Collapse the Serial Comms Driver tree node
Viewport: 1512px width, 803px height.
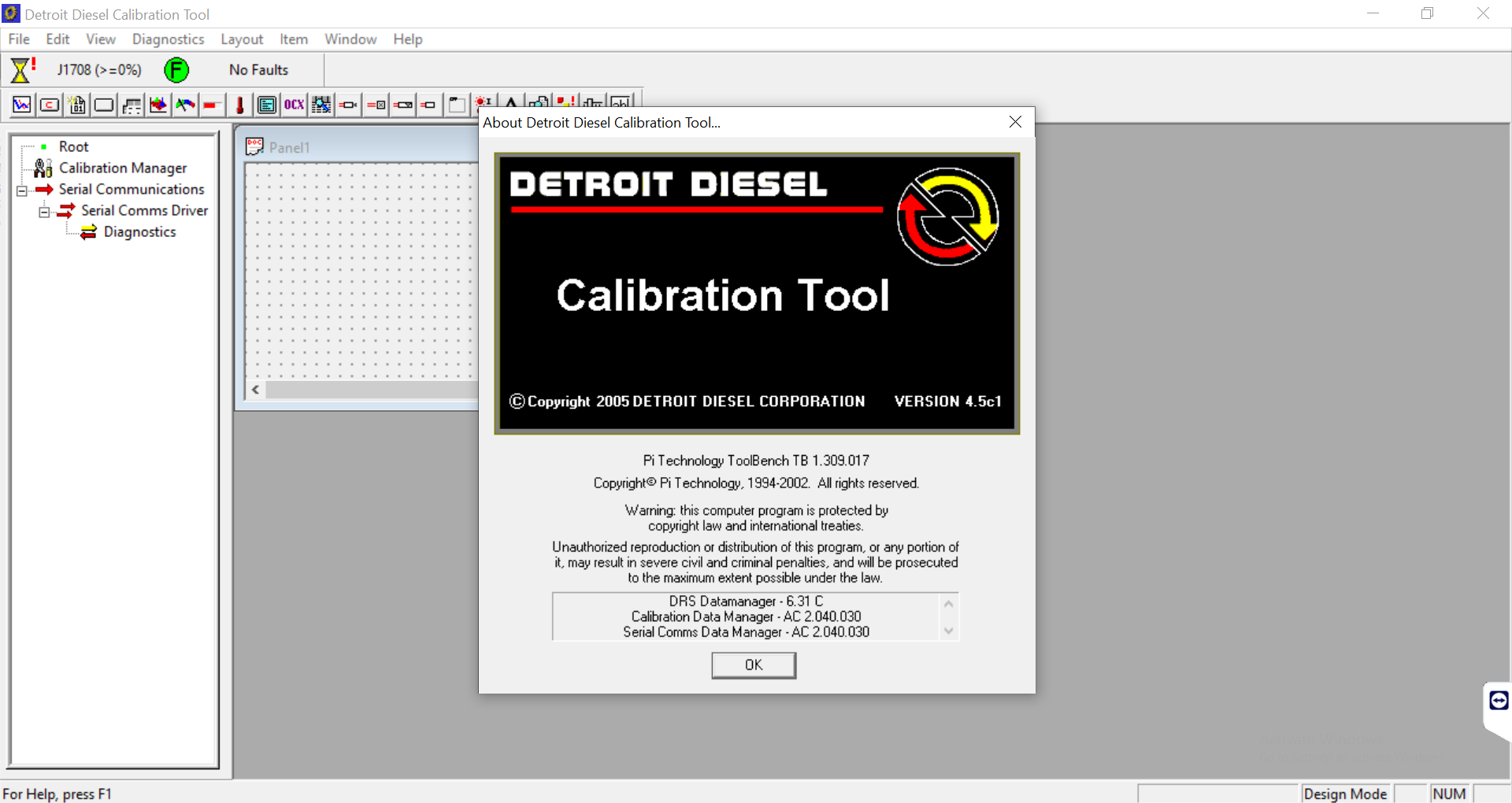45,211
